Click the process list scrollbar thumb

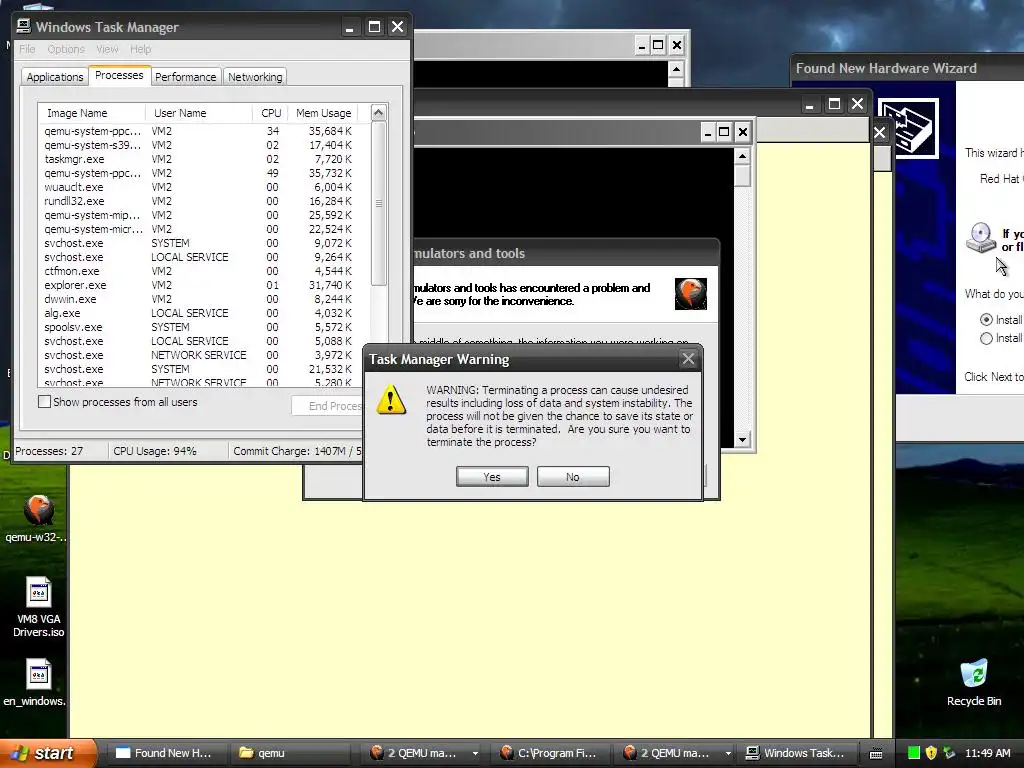pyautogui.click(x=379, y=203)
